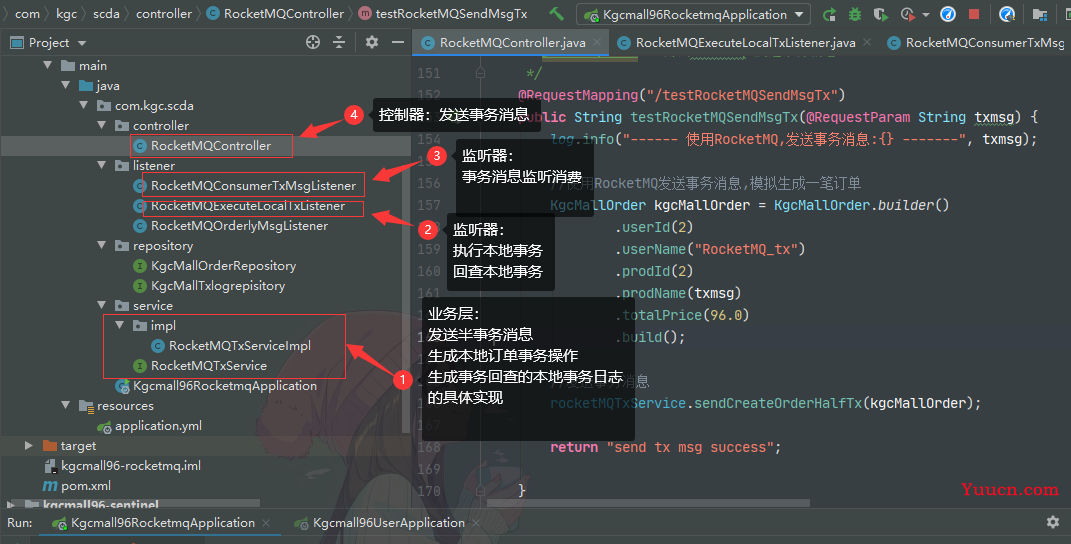Select RocketMQTxService interface in tree

(208, 366)
